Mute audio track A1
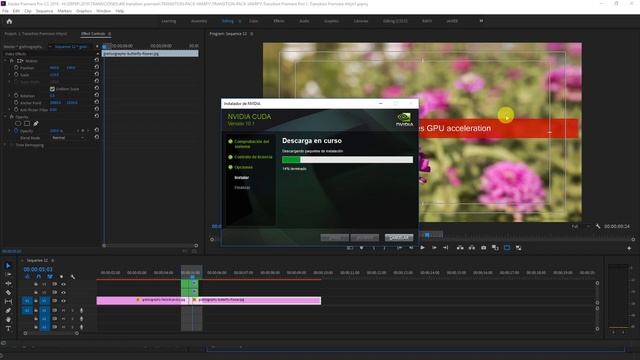The height and width of the screenshot is (360, 640). coord(63,311)
